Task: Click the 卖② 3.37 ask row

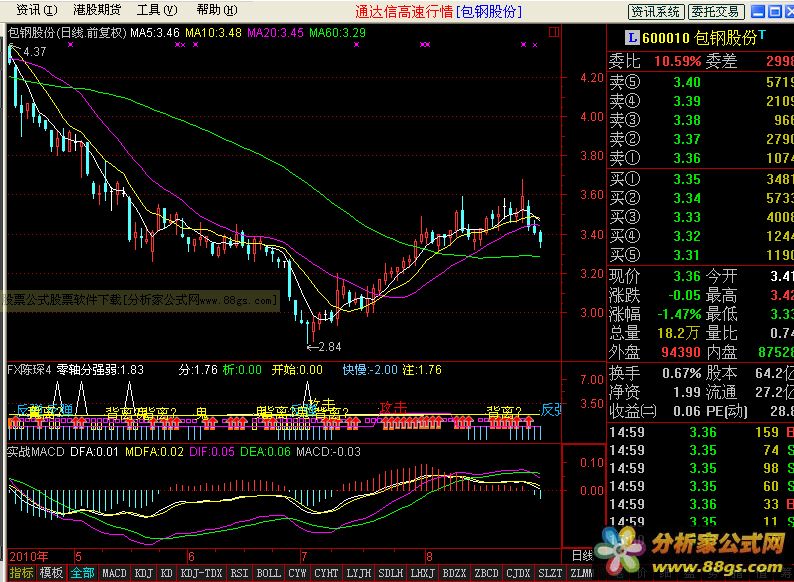Action: (x=701, y=139)
